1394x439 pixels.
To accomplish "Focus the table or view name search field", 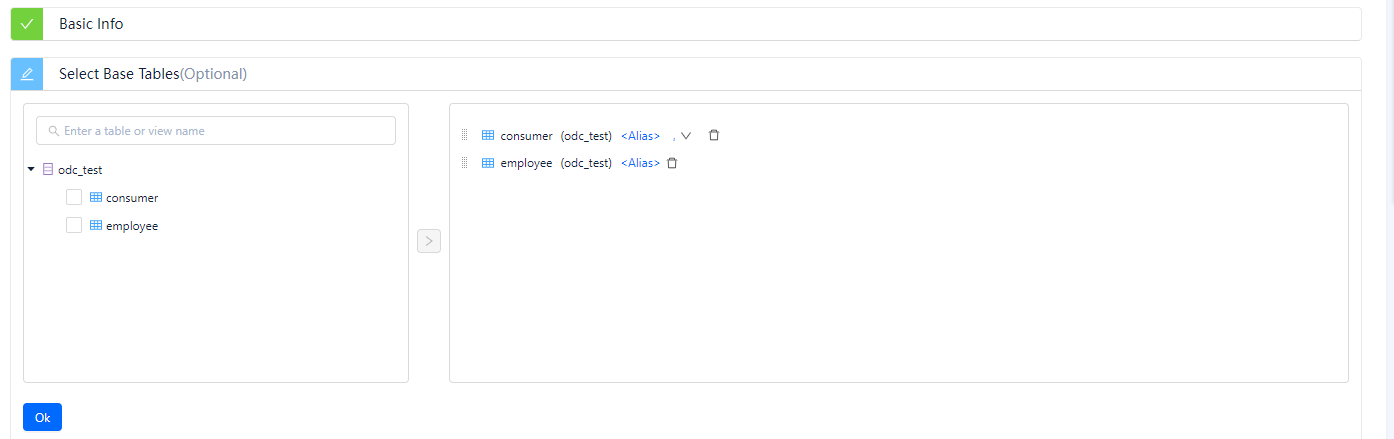I will click(x=216, y=131).
